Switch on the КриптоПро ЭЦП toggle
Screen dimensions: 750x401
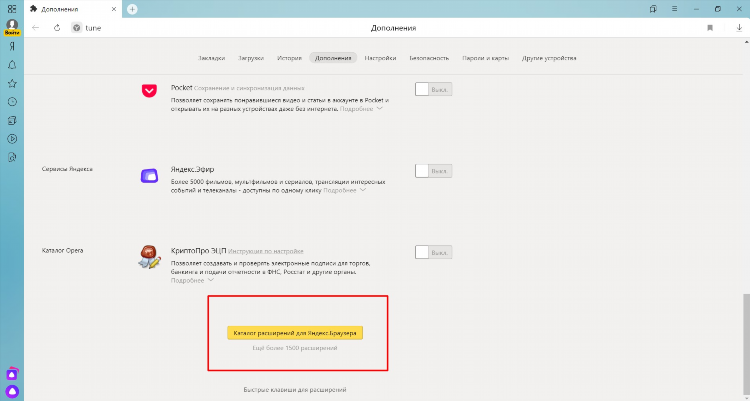tap(433, 252)
